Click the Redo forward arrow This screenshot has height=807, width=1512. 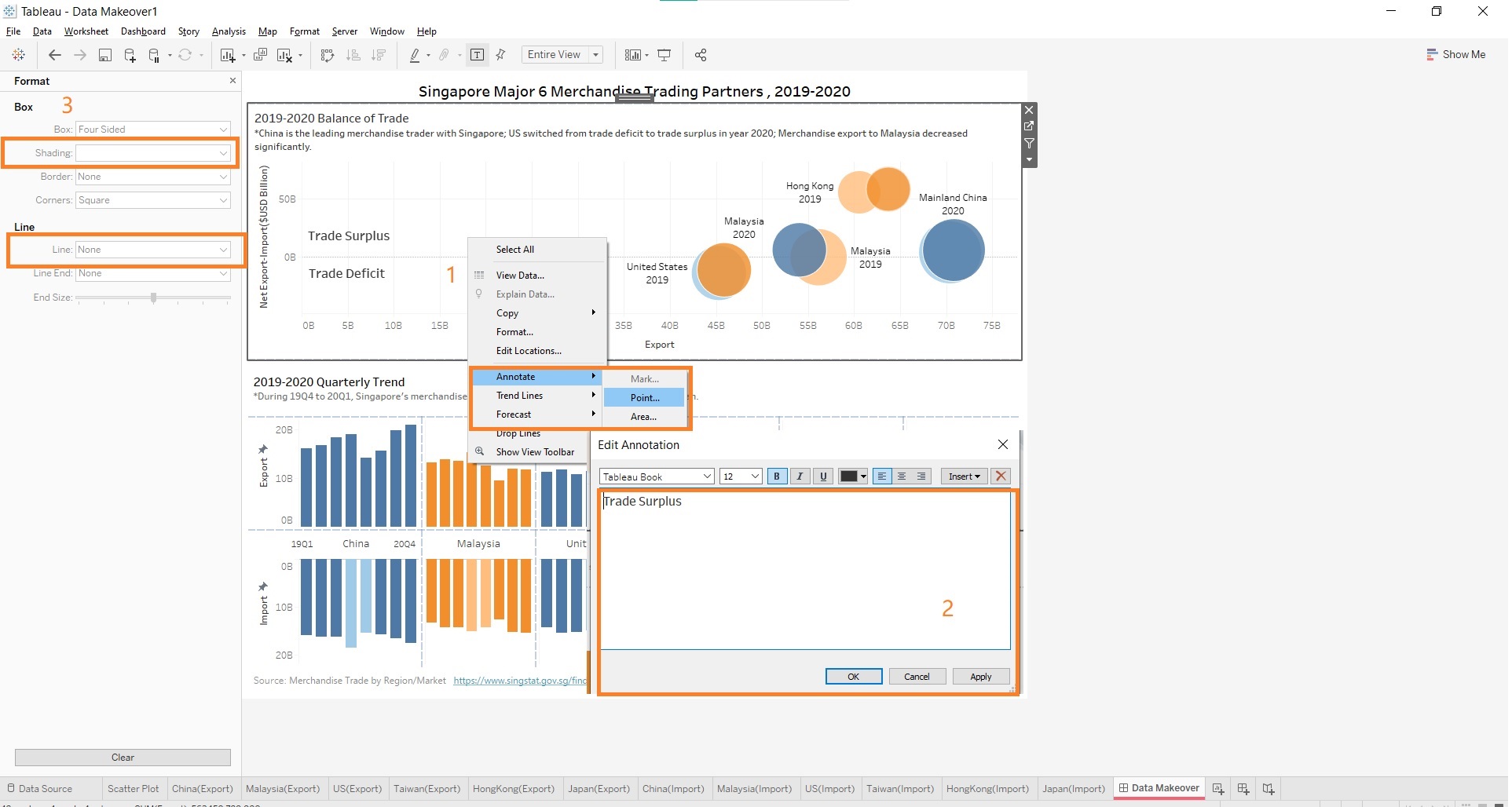[80, 55]
